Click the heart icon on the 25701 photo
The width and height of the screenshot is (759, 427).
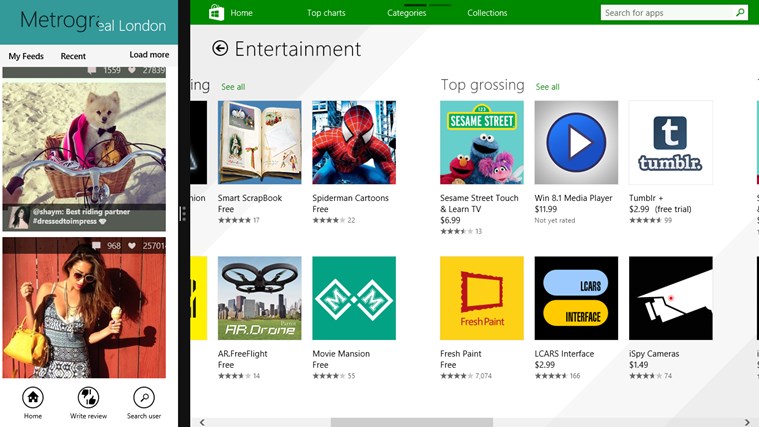132,246
